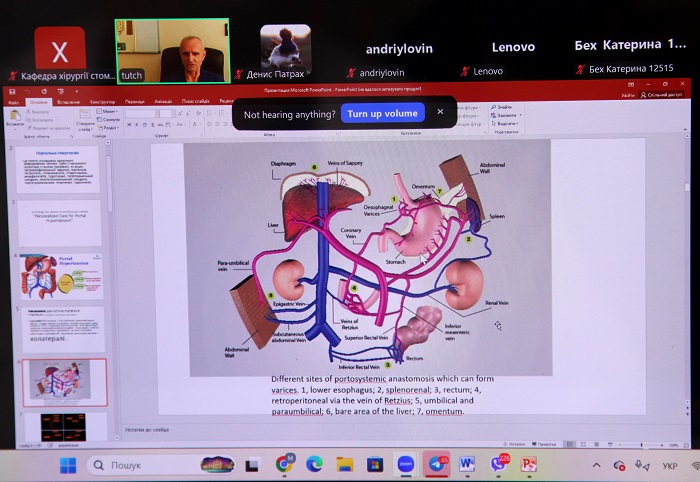The width and height of the screenshot is (700, 482).
Task: Select the tutch participant video tile
Action: [172, 50]
